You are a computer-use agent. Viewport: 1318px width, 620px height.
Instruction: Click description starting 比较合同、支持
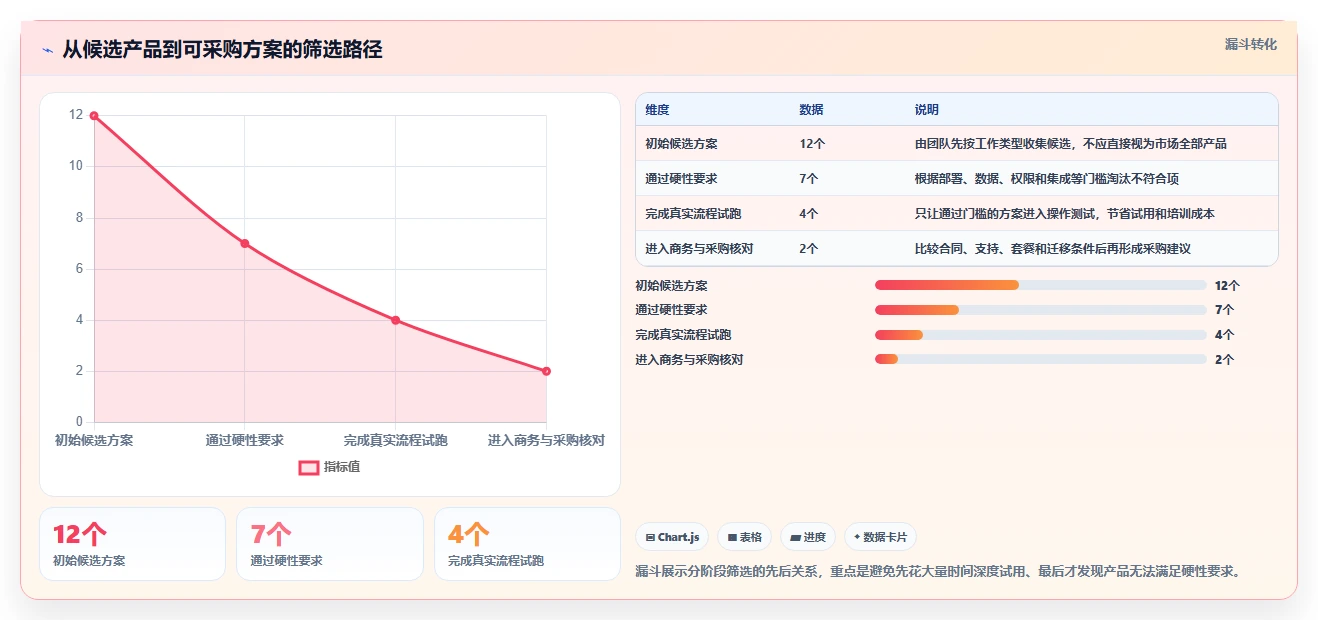pos(1052,249)
